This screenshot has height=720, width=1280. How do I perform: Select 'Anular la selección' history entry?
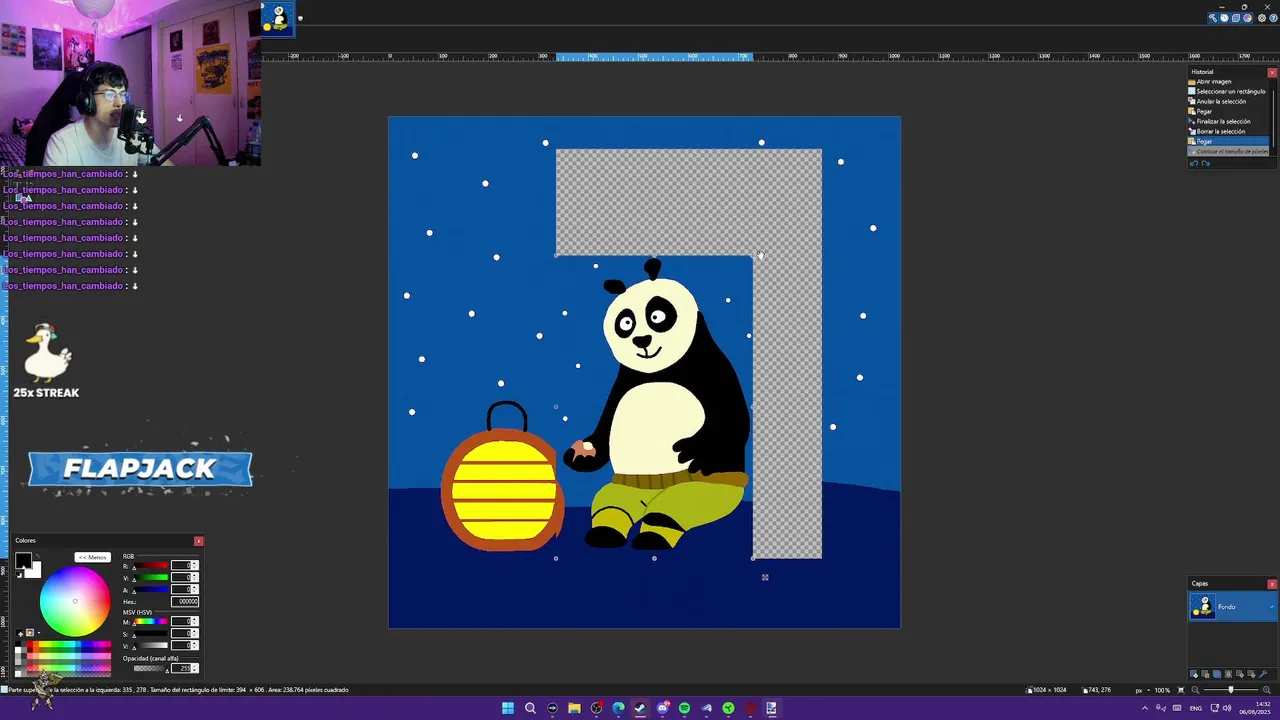pyautogui.click(x=1230, y=101)
